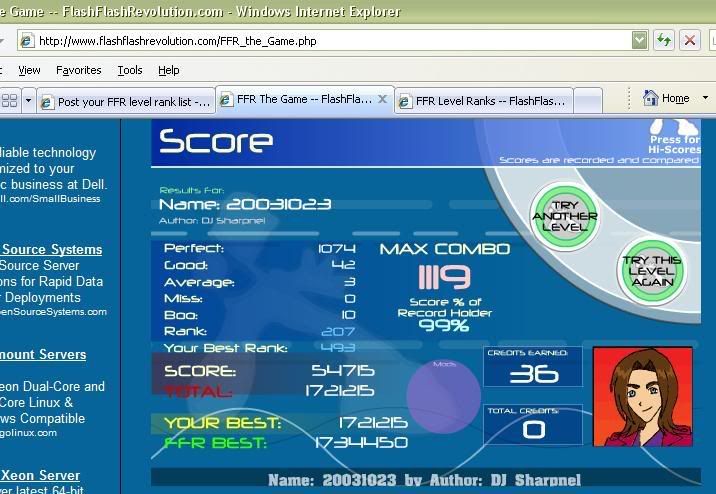Click the purple Mods circle
This screenshot has width=716, height=494.
point(436,397)
